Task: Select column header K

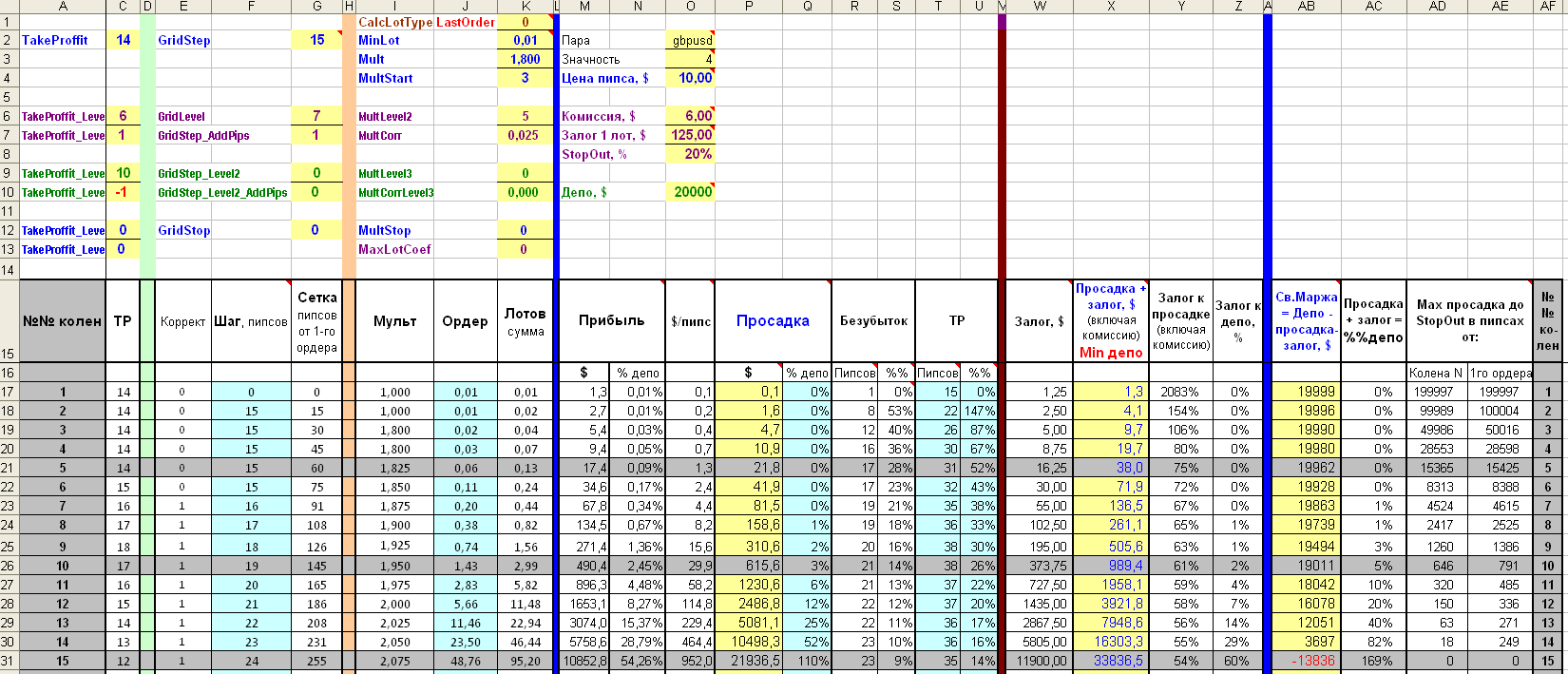Action: tap(525, 7)
